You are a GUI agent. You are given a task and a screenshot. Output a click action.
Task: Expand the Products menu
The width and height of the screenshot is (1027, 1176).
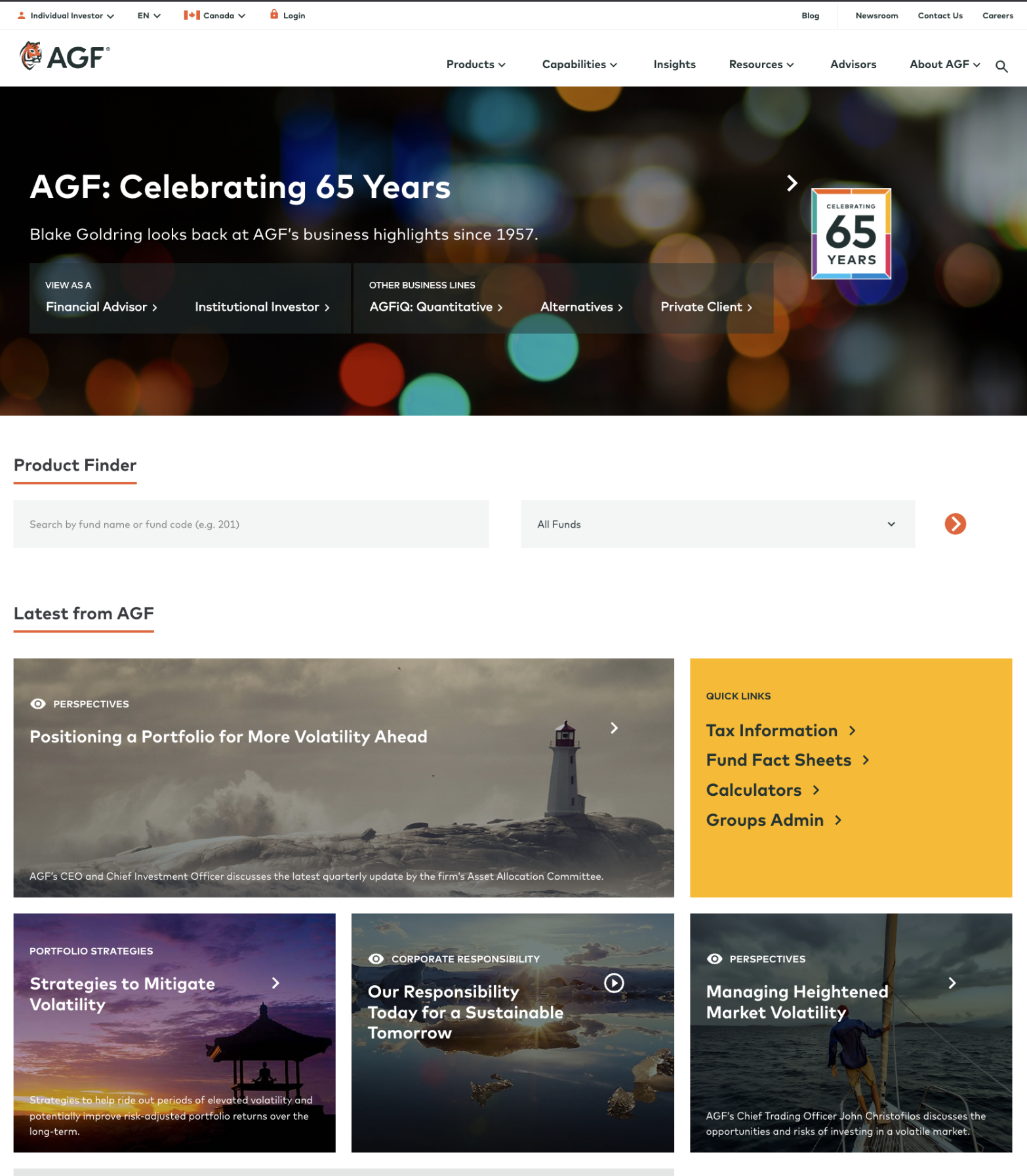click(476, 64)
